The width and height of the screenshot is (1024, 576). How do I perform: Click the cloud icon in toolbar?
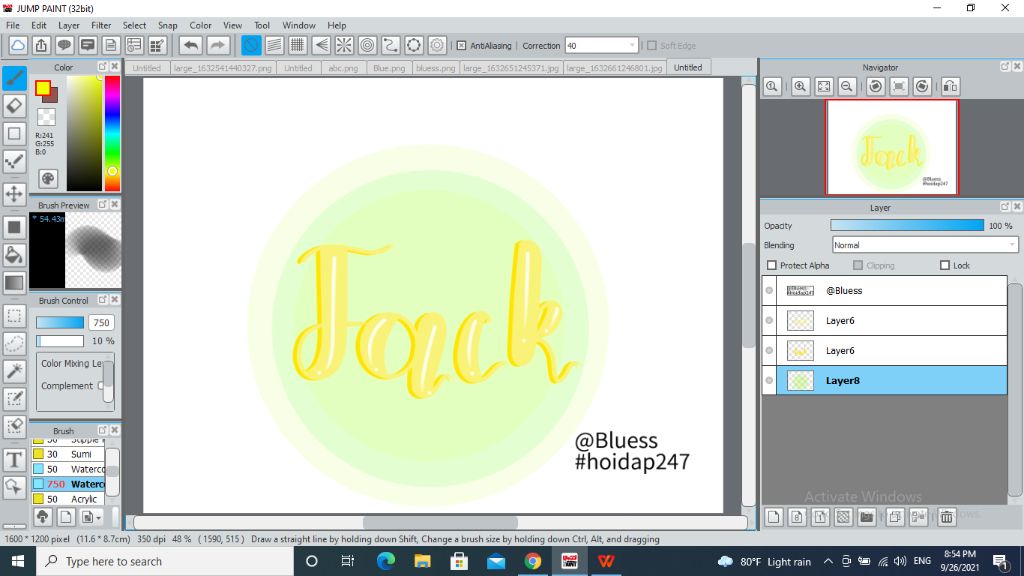[x=18, y=46]
